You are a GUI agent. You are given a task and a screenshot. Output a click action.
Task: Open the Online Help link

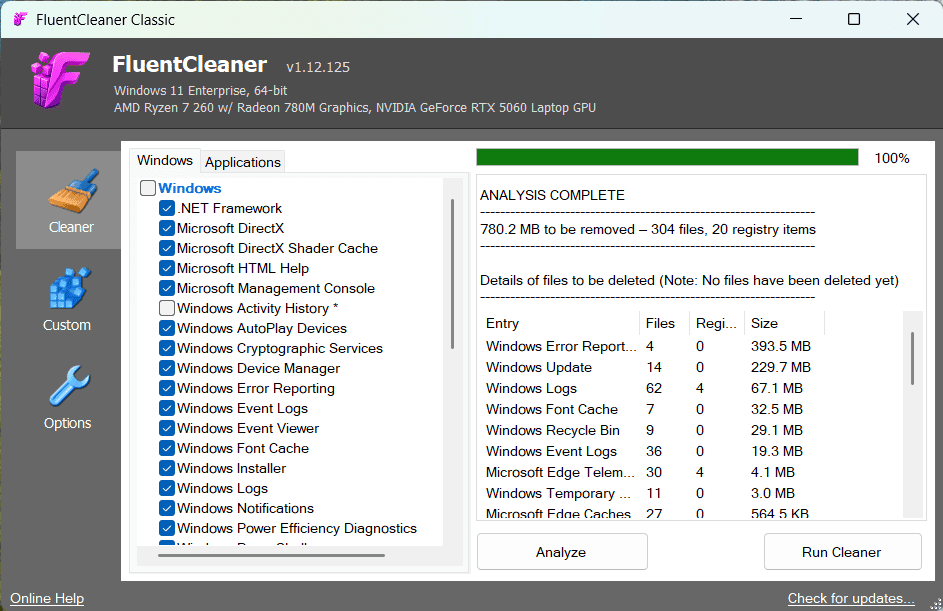47,598
